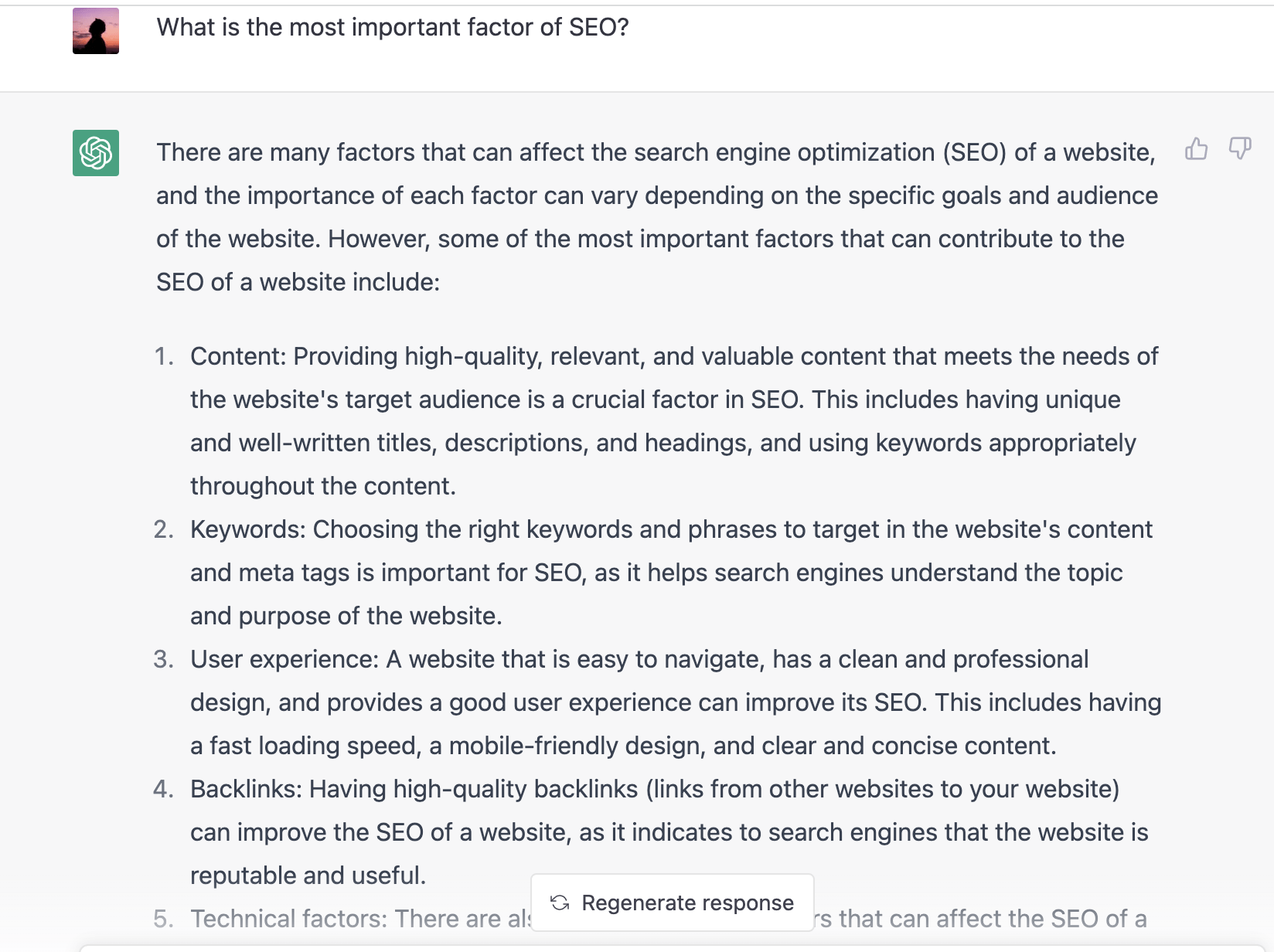Image resolution: width=1274 pixels, height=952 pixels.
Task: Click the 'Backlinks:' heading in list item 4
Action: [x=247, y=789]
